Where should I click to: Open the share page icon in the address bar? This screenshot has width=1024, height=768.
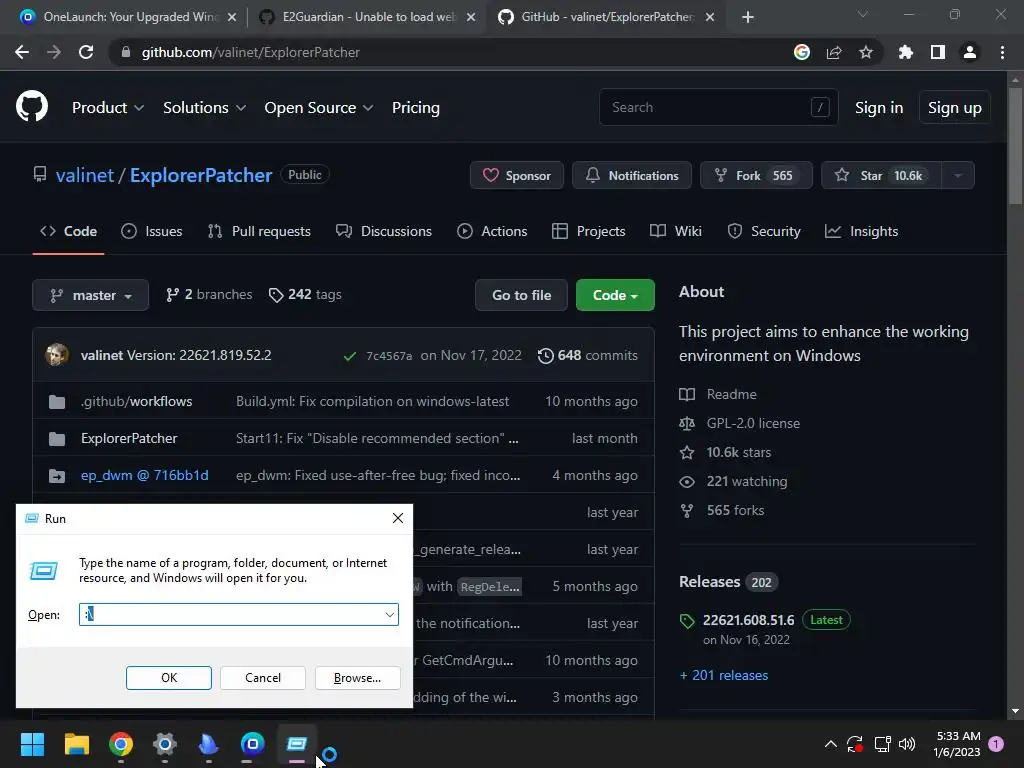[834, 52]
